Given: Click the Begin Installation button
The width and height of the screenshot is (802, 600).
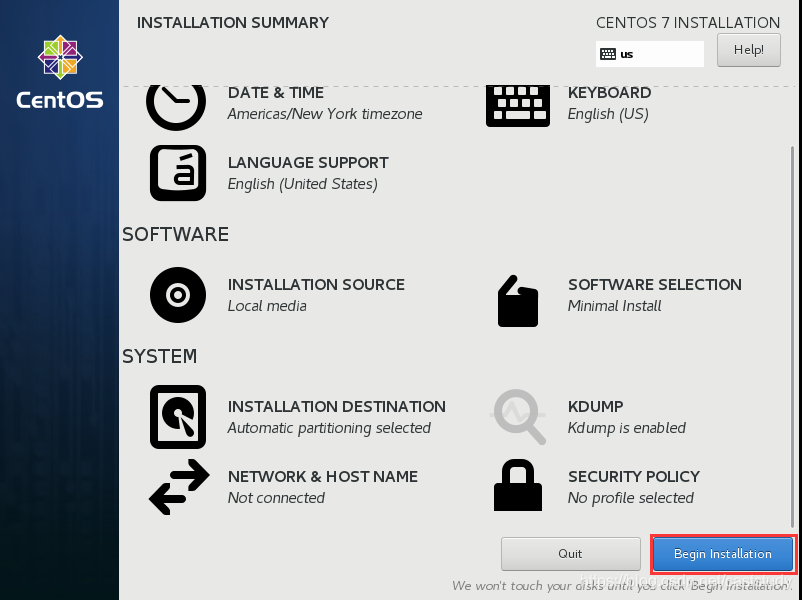Looking at the screenshot, I should coord(723,554).
